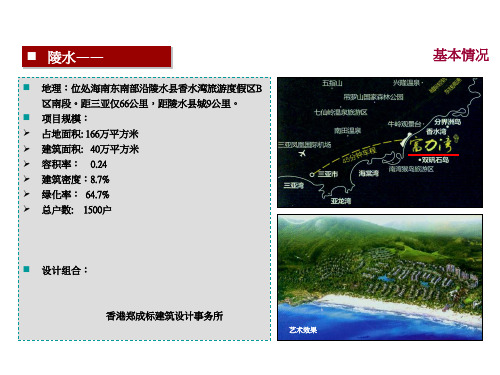Select the 陵水—— red title banner
This screenshot has width=500, height=375.
point(97,57)
